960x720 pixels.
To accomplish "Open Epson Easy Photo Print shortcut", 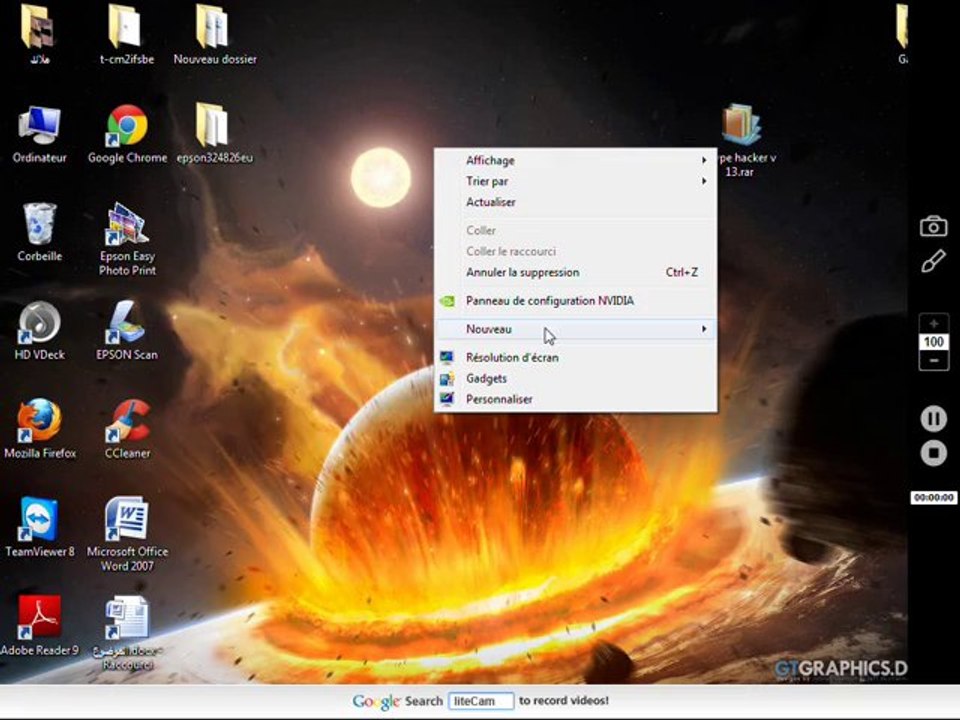I will [x=127, y=239].
